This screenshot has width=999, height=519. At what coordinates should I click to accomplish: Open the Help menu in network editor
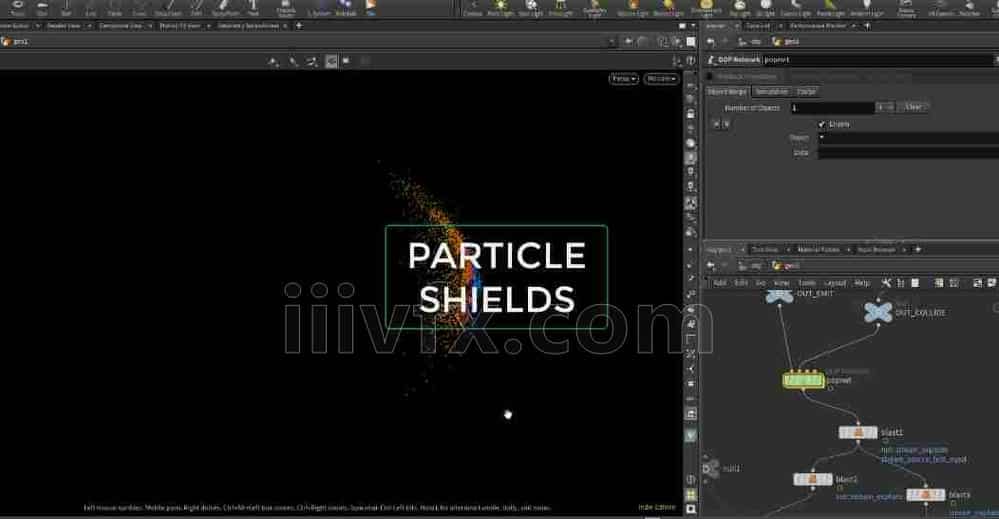pos(861,283)
